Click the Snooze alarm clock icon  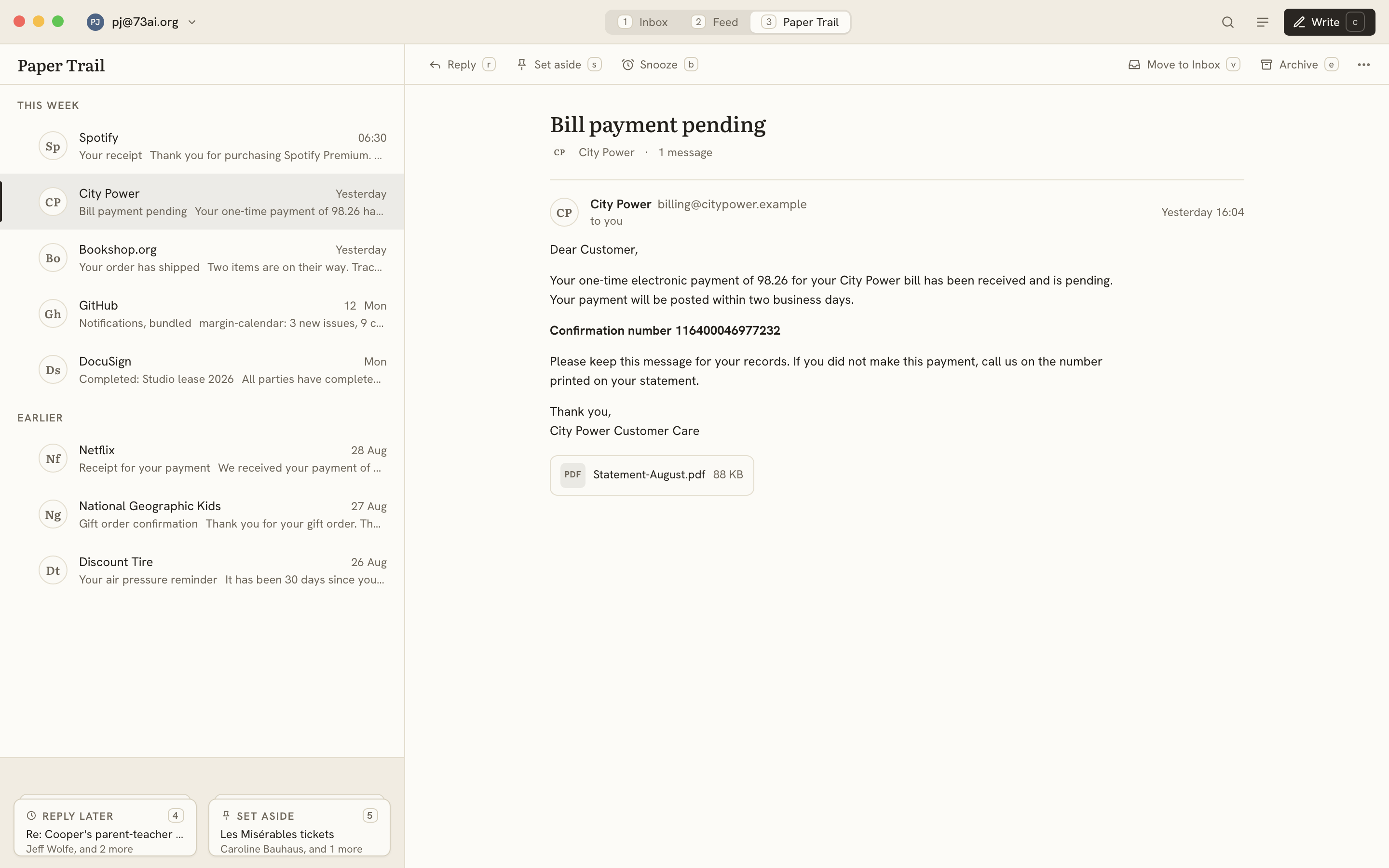pyautogui.click(x=628, y=65)
